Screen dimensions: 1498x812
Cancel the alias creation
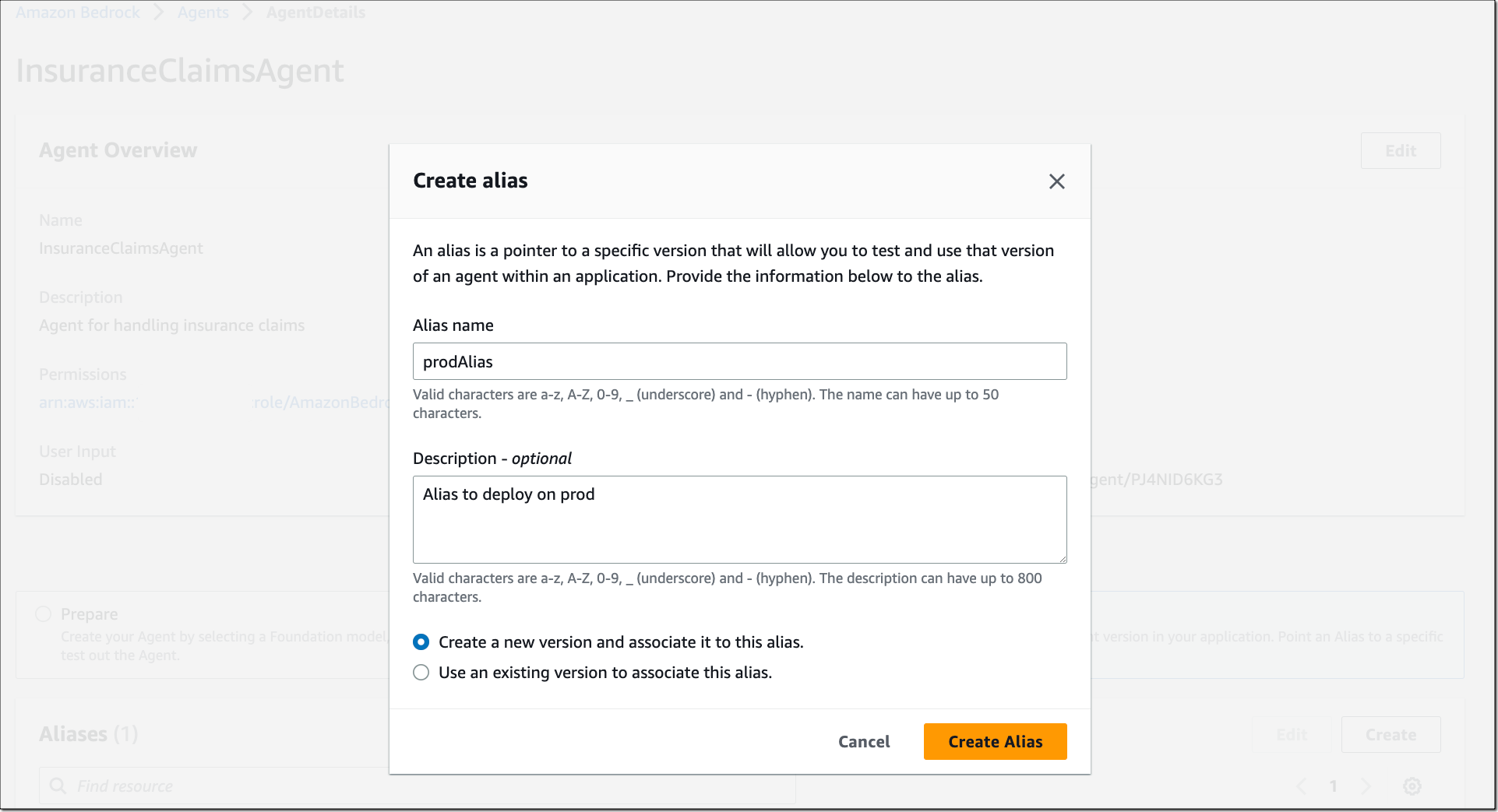(863, 741)
